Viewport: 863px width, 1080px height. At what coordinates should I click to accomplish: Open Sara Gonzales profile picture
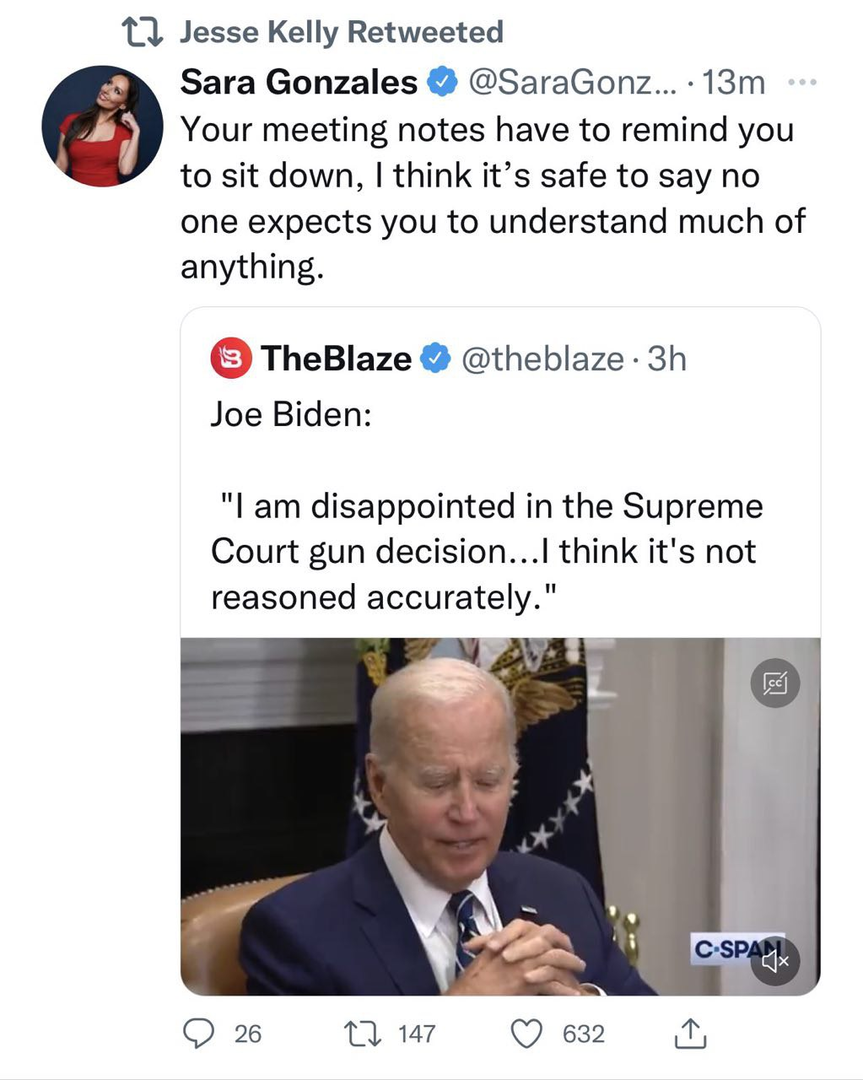(102, 127)
